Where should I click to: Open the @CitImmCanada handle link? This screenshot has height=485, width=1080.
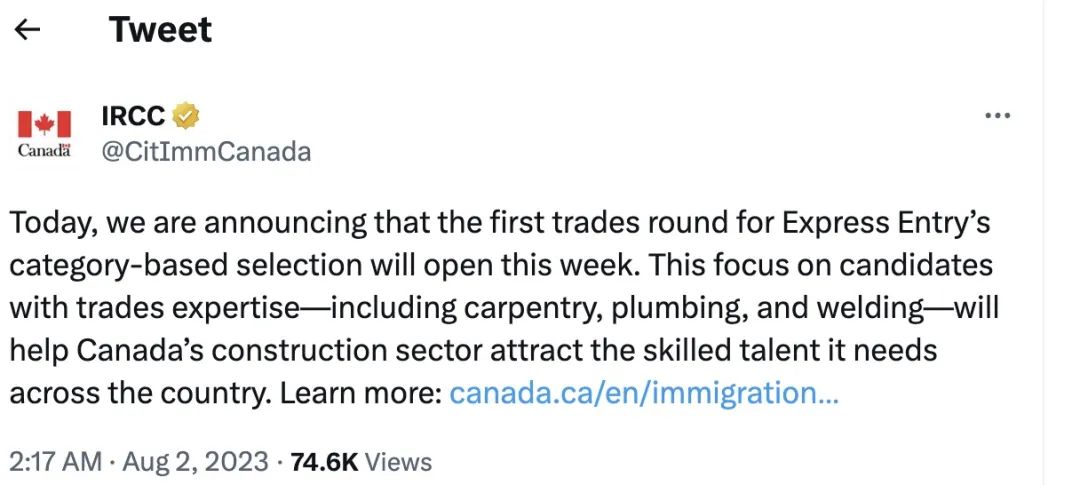pos(206,152)
